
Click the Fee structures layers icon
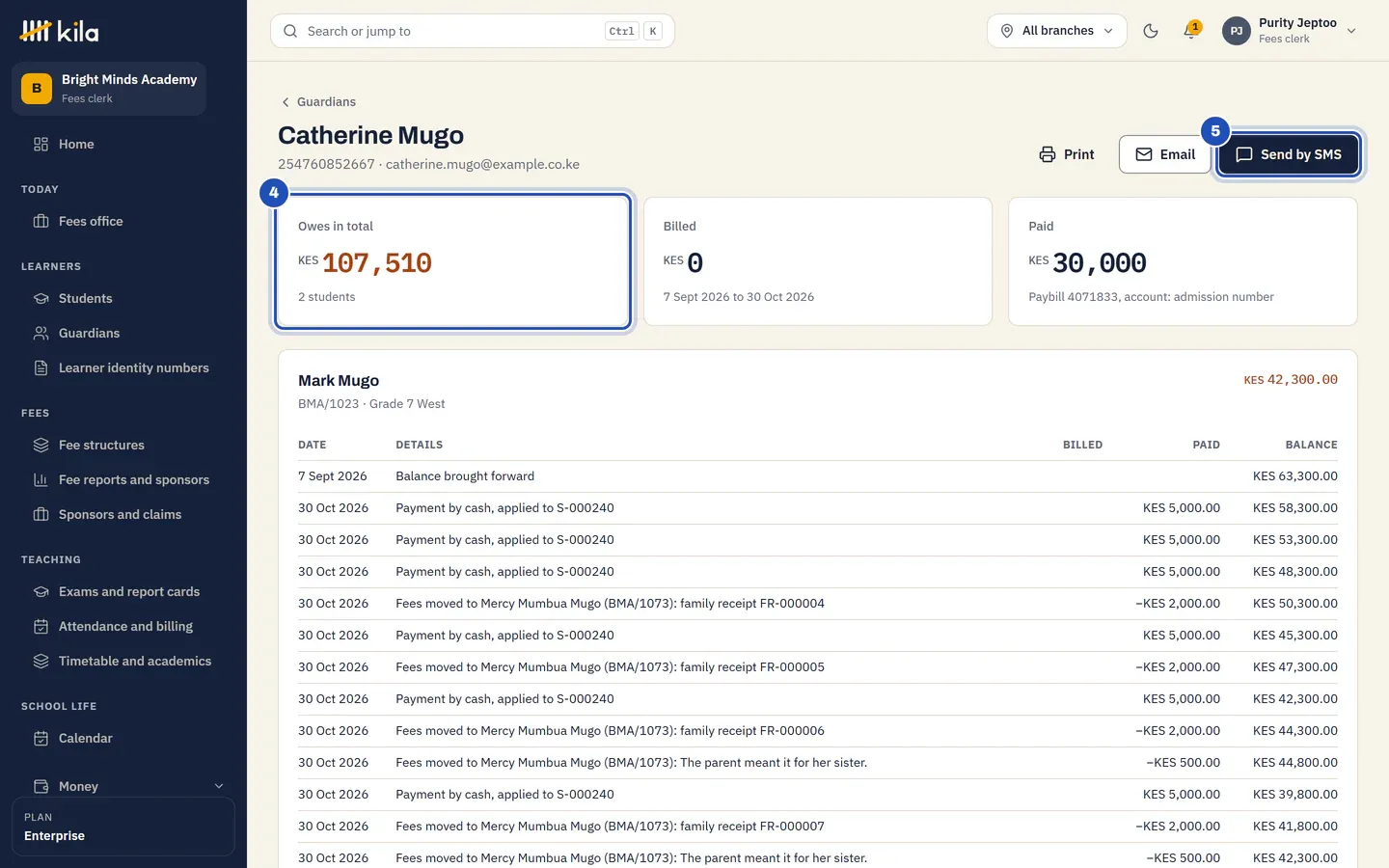41,445
